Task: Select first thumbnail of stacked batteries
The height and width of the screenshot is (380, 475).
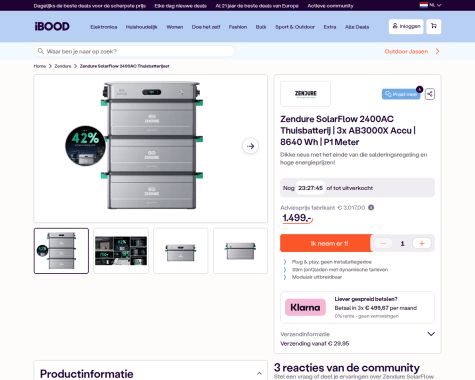Action: (x=61, y=251)
